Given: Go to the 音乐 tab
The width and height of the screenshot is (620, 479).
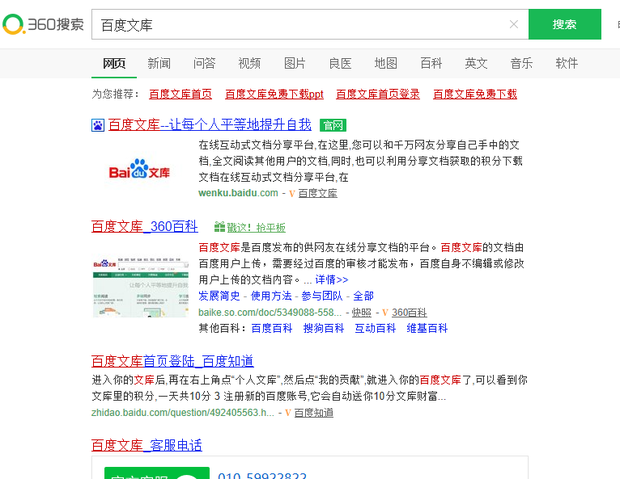Looking at the screenshot, I should (x=522, y=63).
